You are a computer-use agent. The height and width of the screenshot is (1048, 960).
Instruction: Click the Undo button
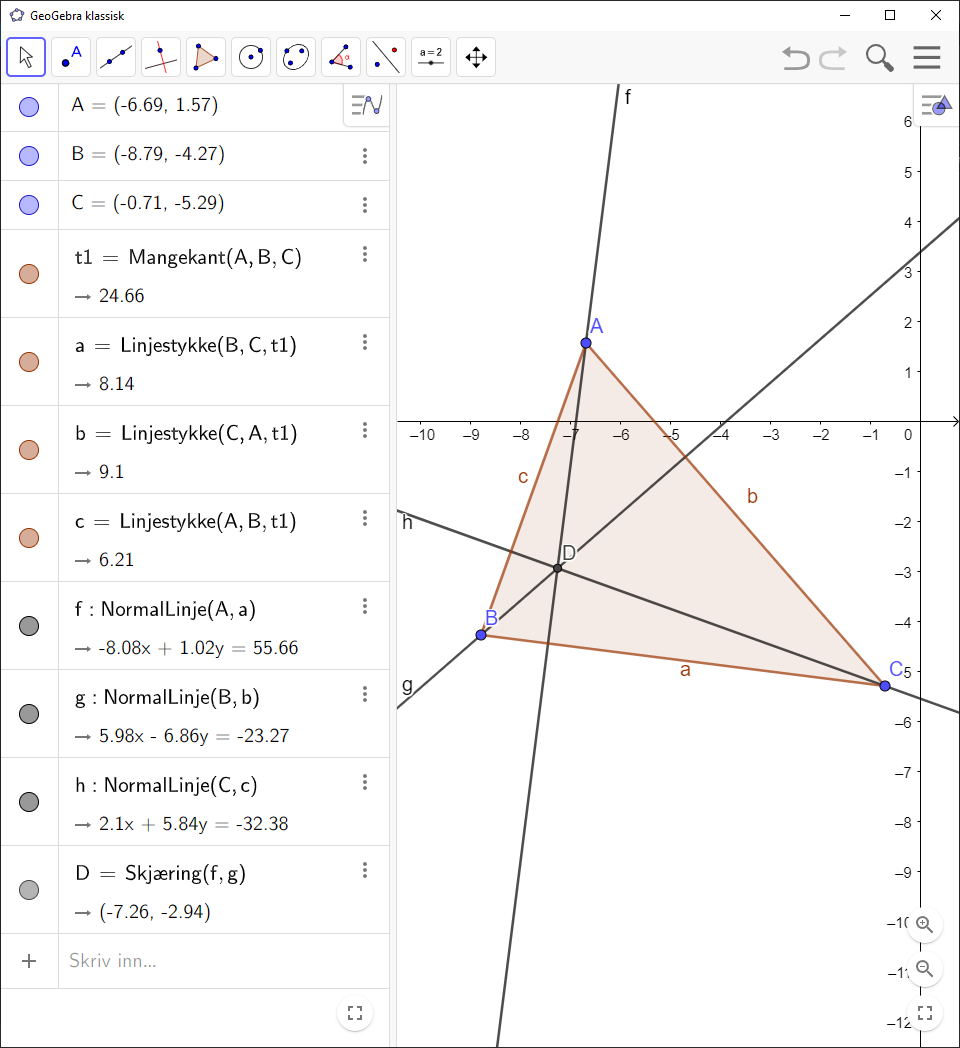pos(795,58)
